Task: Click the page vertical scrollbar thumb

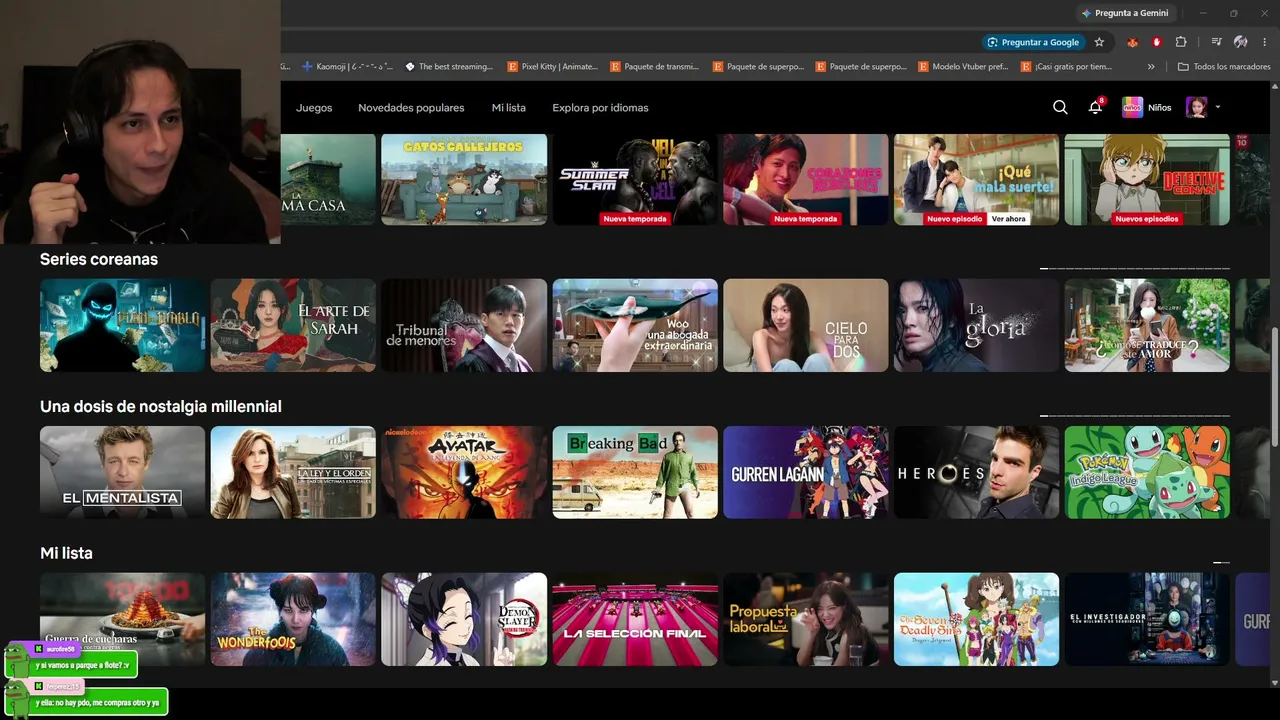Action: tap(1274, 388)
